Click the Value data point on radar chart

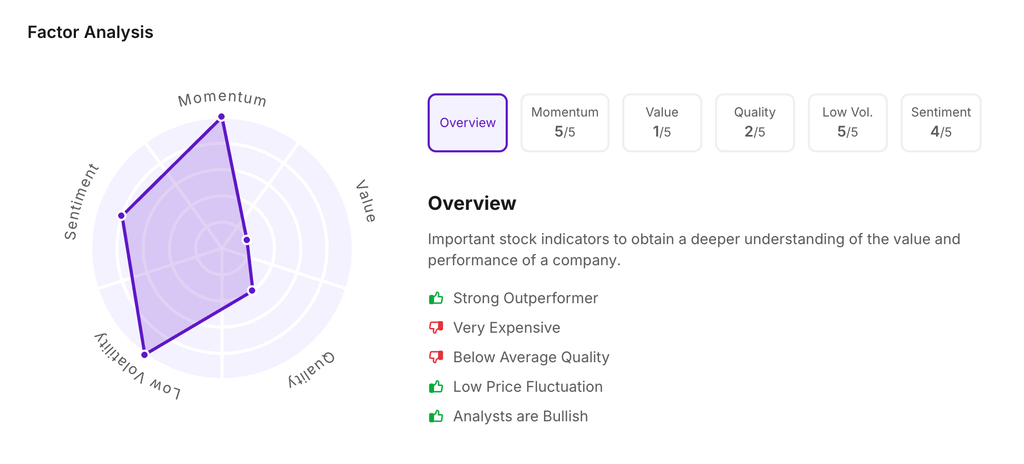click(x=246, y=240)
